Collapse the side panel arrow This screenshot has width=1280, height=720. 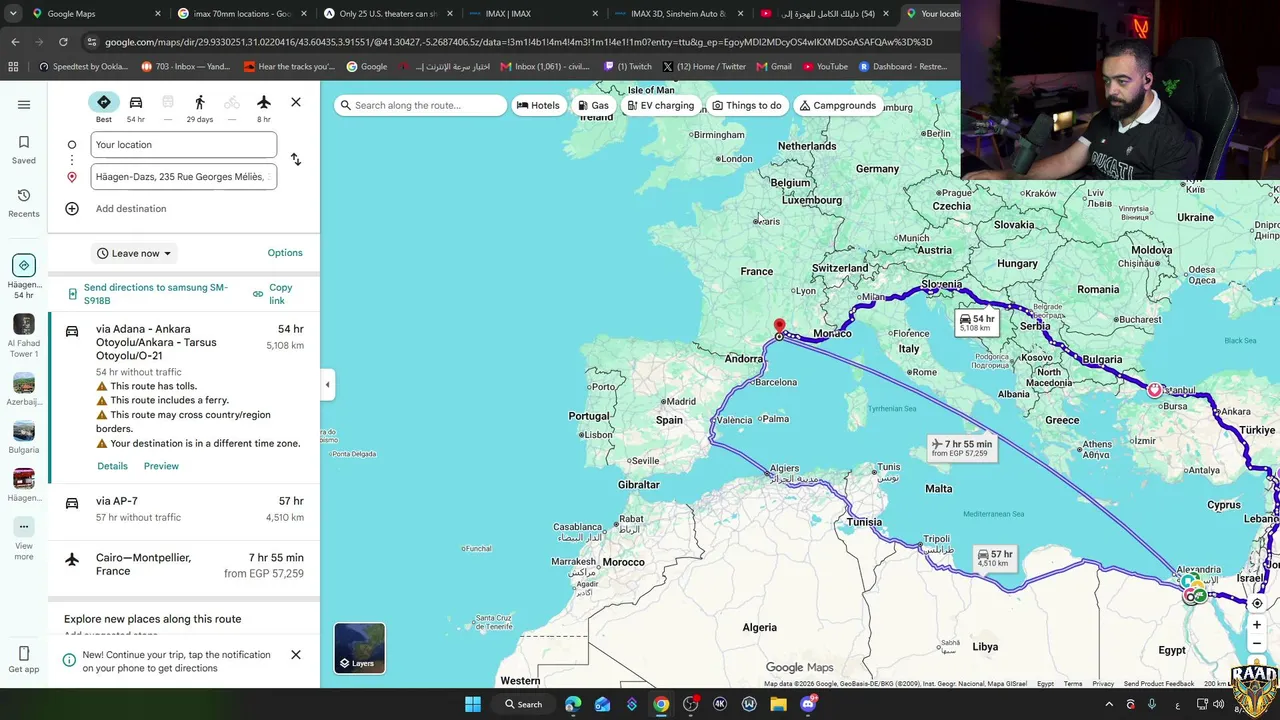[327, 384]
